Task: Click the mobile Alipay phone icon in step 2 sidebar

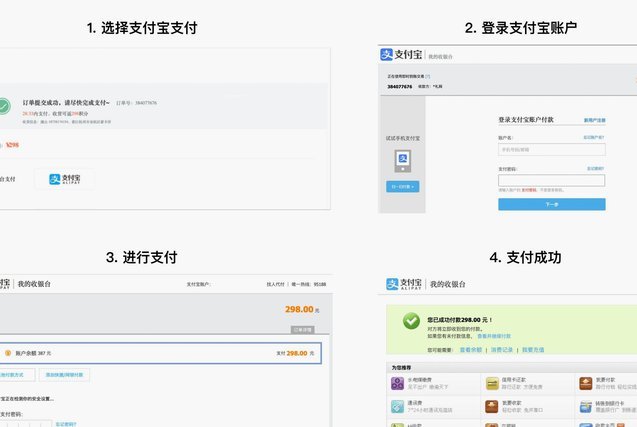Action: 403,160
